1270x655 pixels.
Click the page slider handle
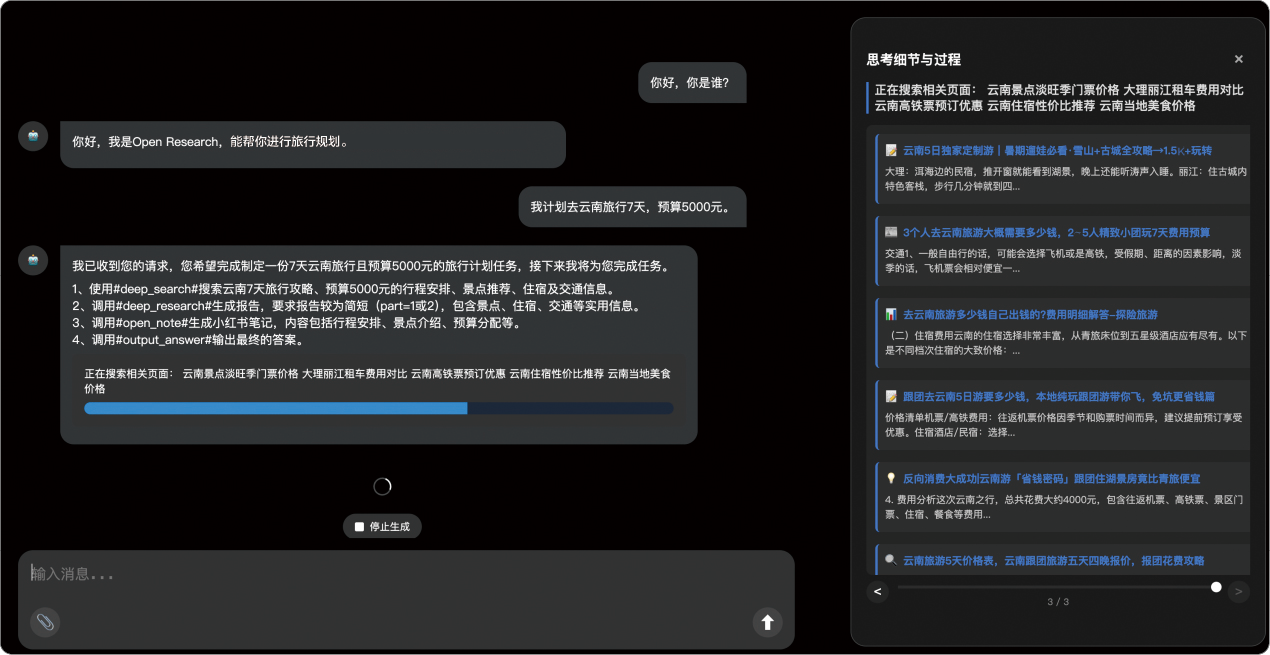[1216, 587]
